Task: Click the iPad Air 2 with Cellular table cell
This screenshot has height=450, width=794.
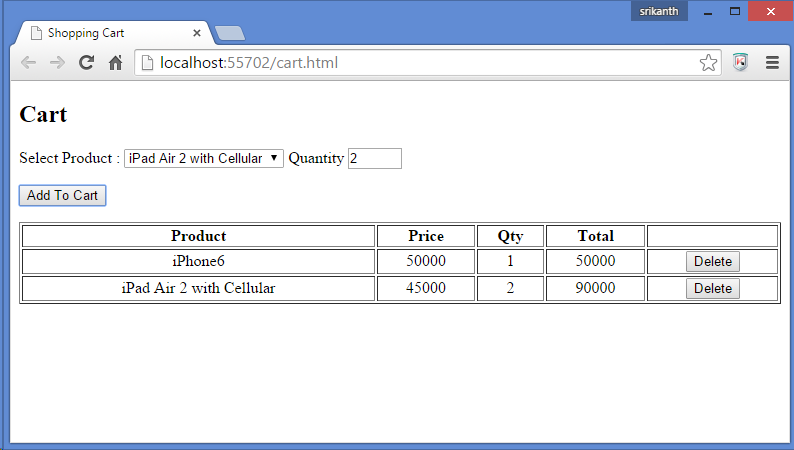Action: click(198, 288)
